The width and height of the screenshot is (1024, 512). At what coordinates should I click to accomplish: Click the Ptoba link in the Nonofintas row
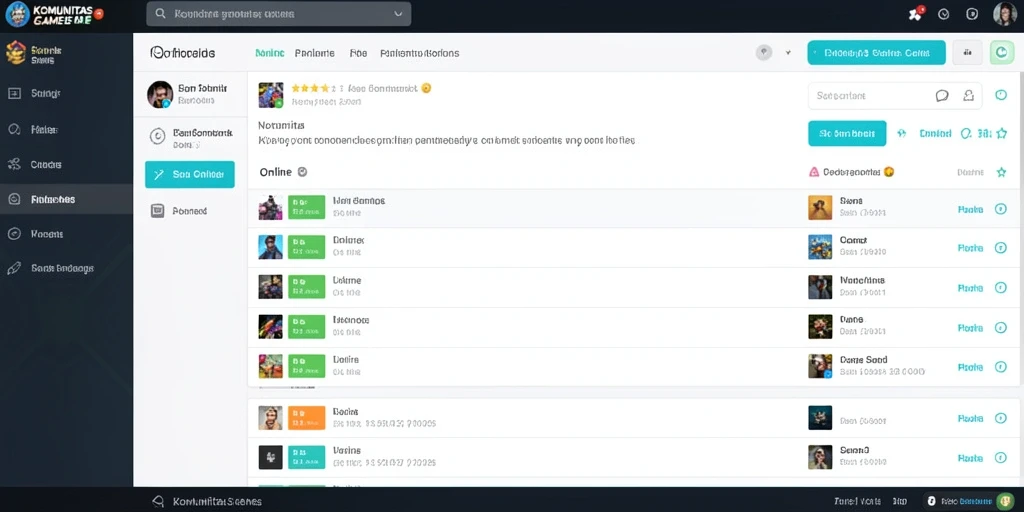970,288
